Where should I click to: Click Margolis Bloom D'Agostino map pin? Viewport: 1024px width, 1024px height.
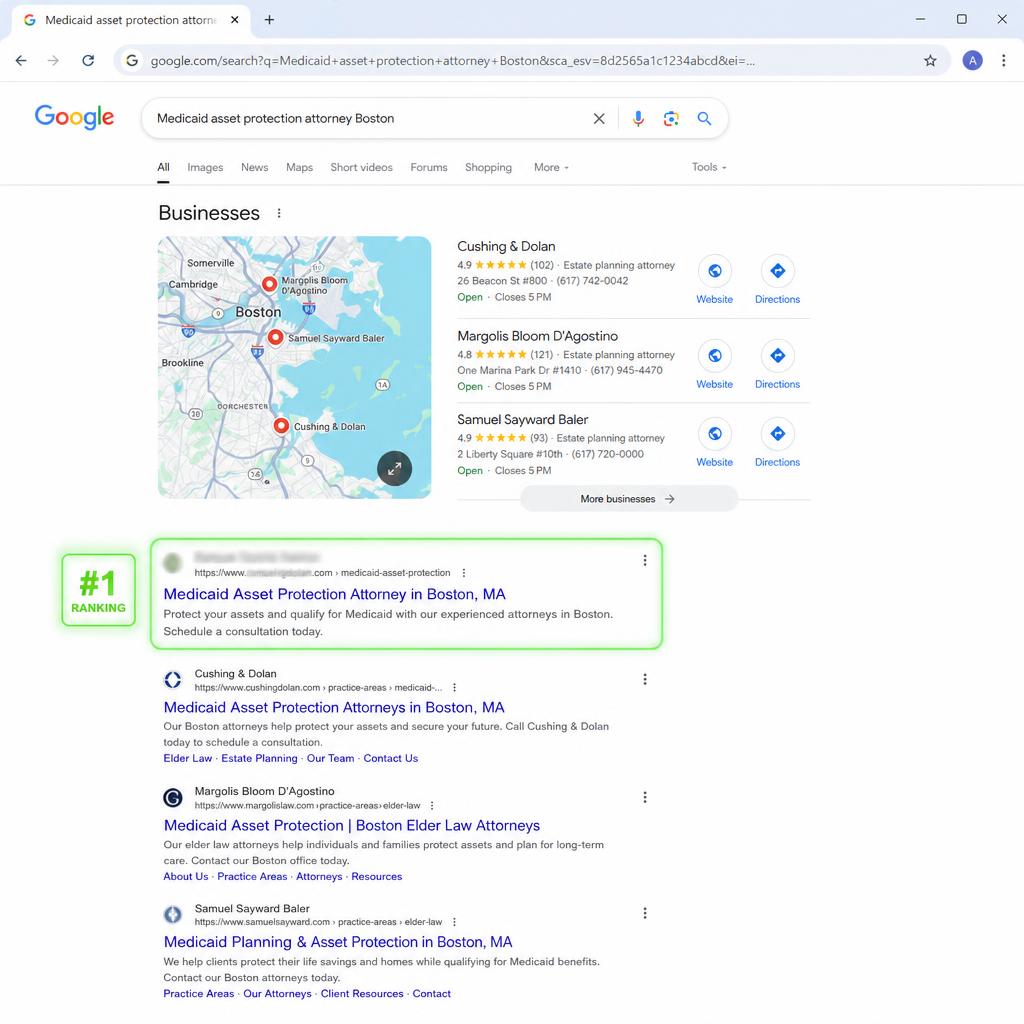269,284
